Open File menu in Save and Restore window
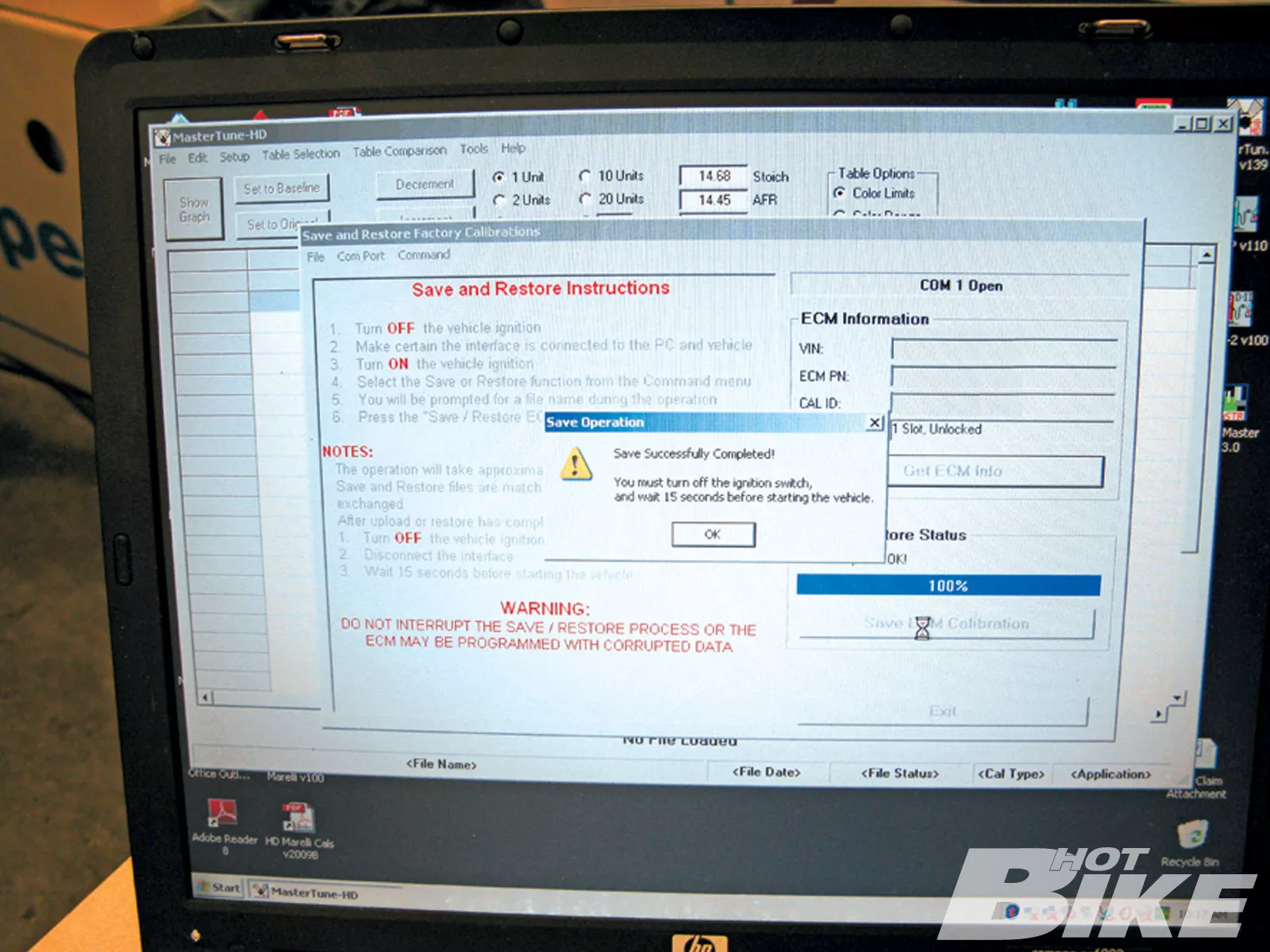The image size is (1270, 952). pyautogui.click(x=316, y=257)
